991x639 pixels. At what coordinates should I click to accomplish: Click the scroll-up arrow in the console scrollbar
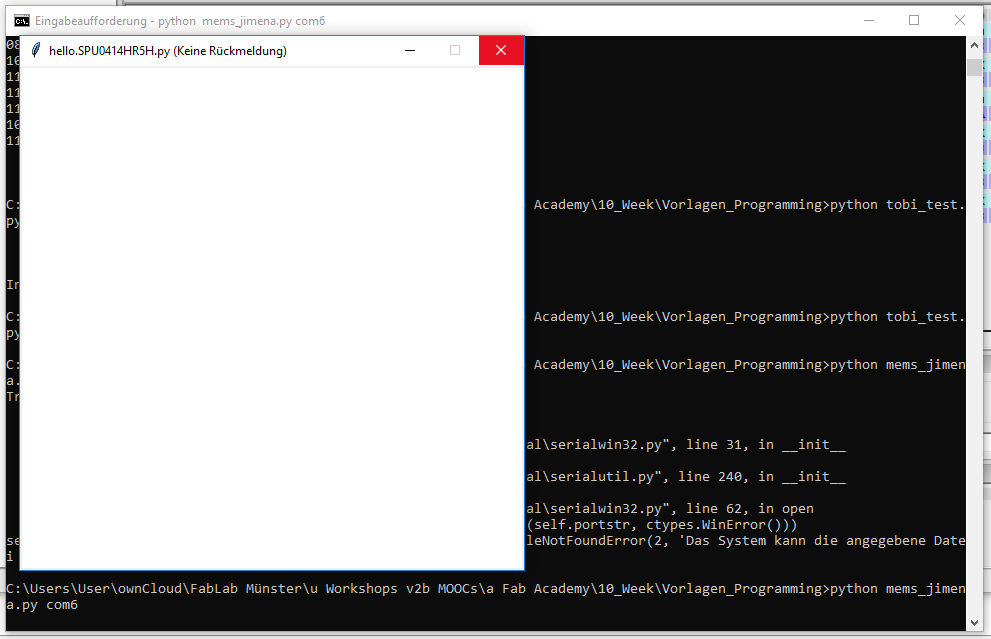[974, 46]
